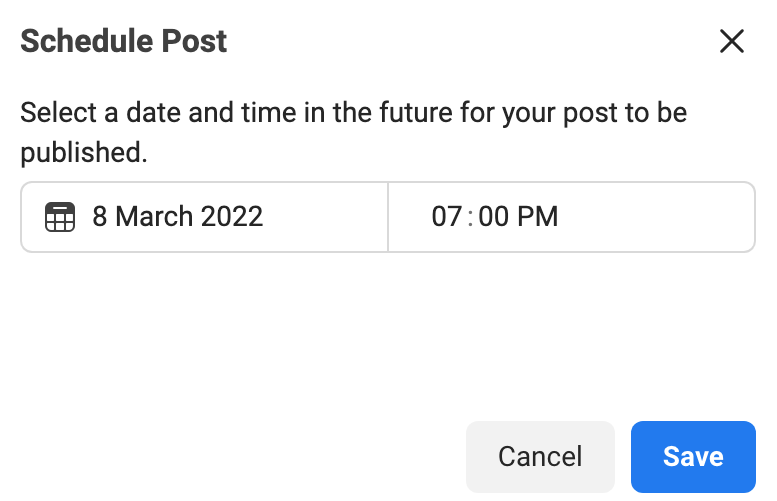The image size is (777, 501).
Task: Click the day number 8 in the date
Action: [x=100, y=217]
